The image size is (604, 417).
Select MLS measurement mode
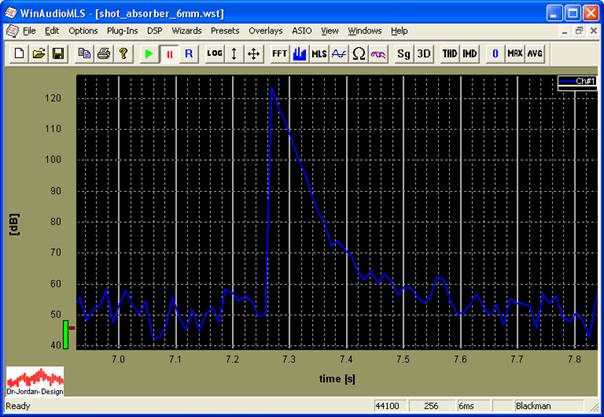click(x=319, y=54)
